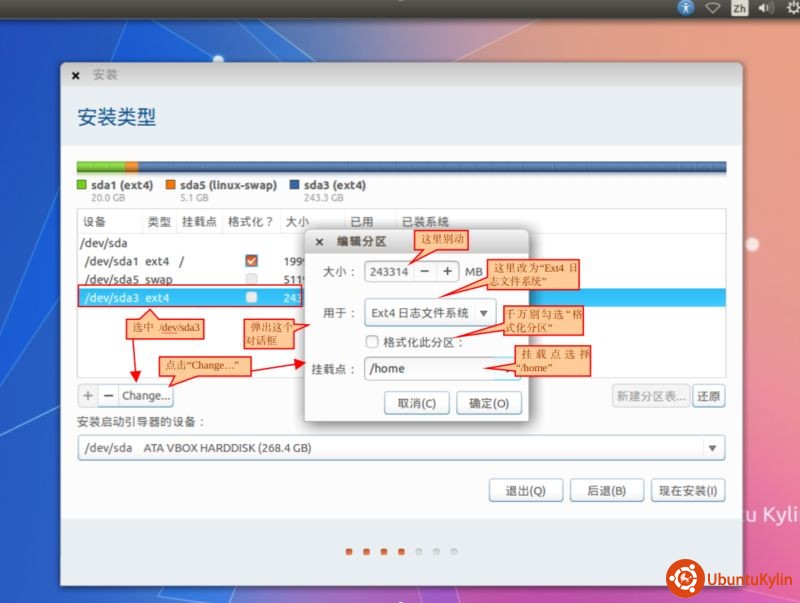800x603 pixels.
Task: Click the plus button to add partition
Action: pyautogui.click(x=88, y=396)
